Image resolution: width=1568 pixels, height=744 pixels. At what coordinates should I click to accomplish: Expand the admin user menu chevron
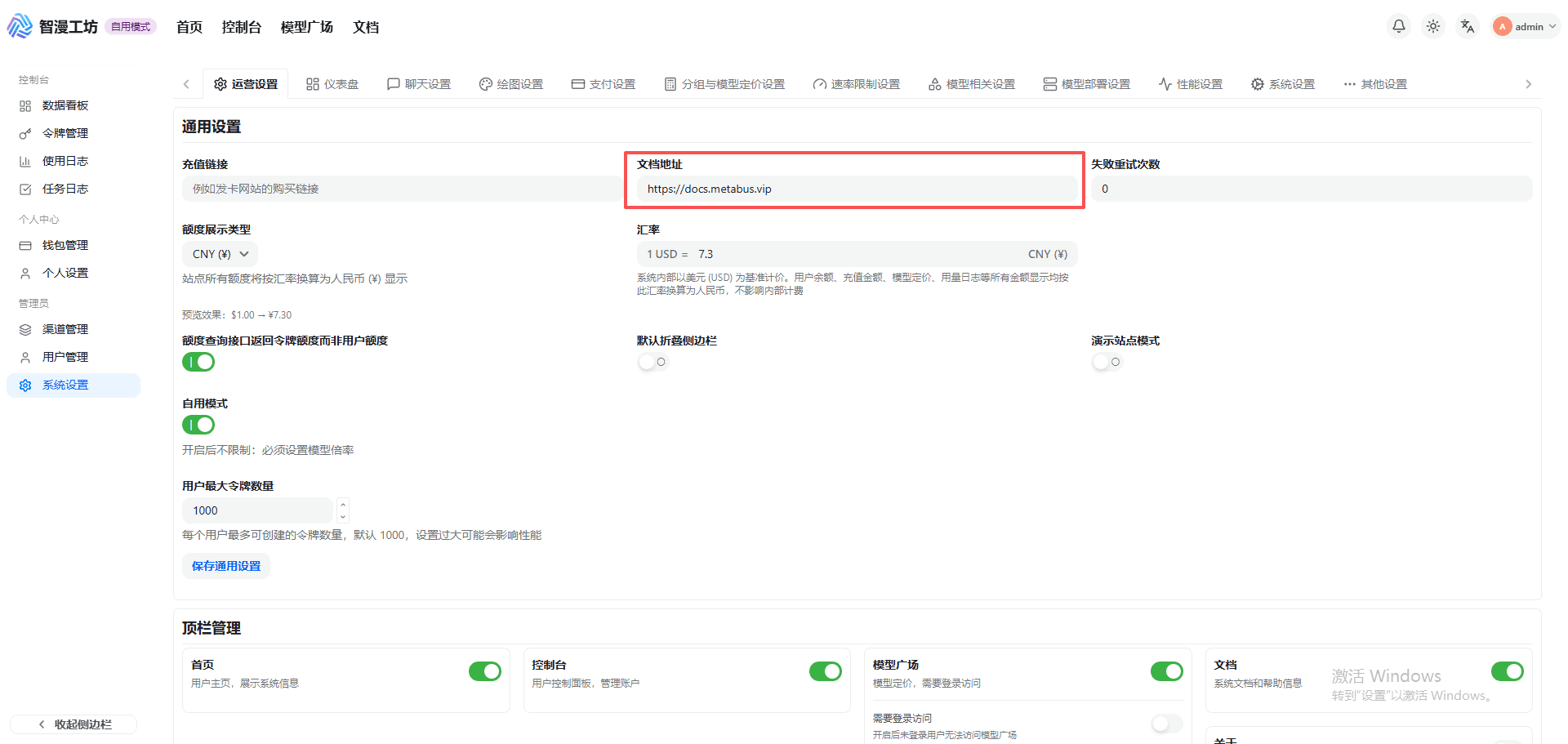click(1552, 26)
